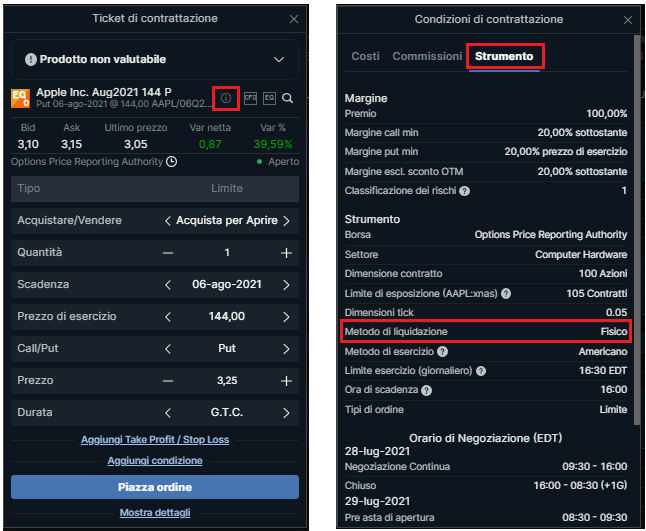Click the Limite di esposizione 105 Contratti value
Screen dimensions: 646x531
[x=597, y=293]
